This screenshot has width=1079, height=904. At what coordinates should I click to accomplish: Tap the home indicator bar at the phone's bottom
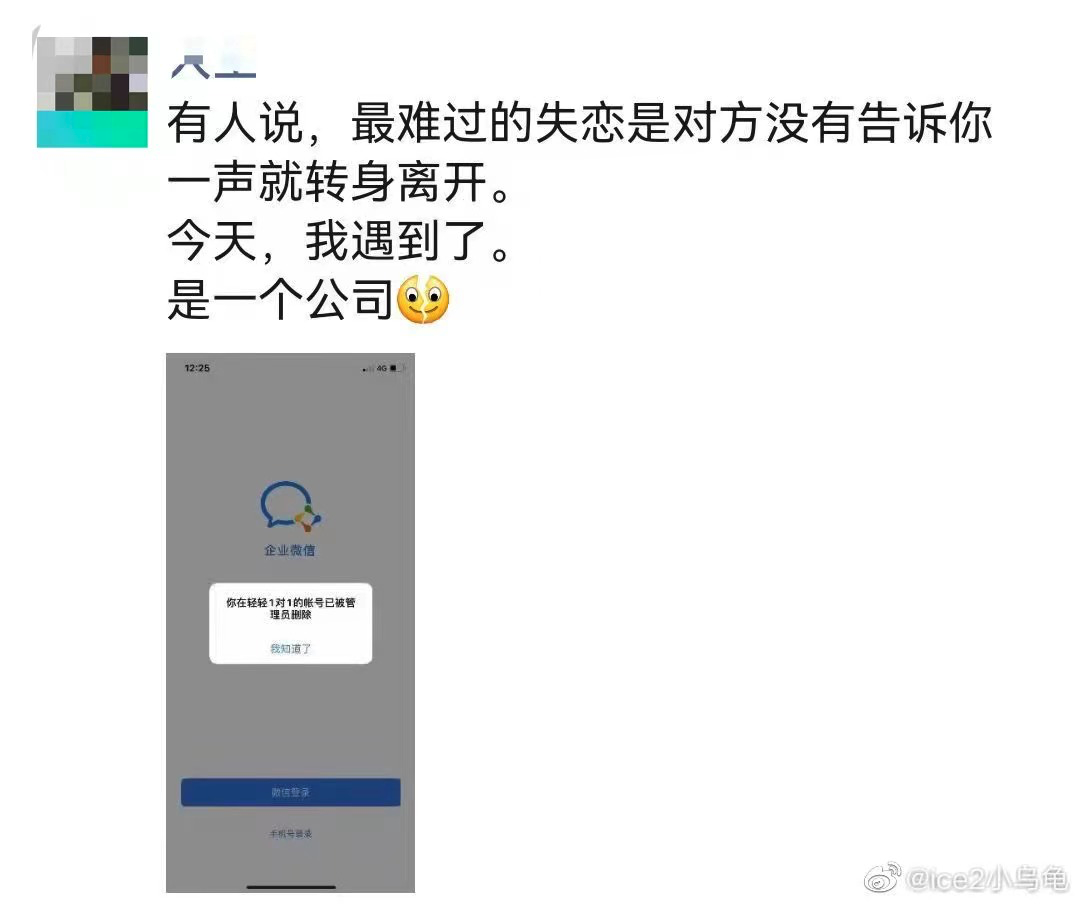[x=291, y=887]
